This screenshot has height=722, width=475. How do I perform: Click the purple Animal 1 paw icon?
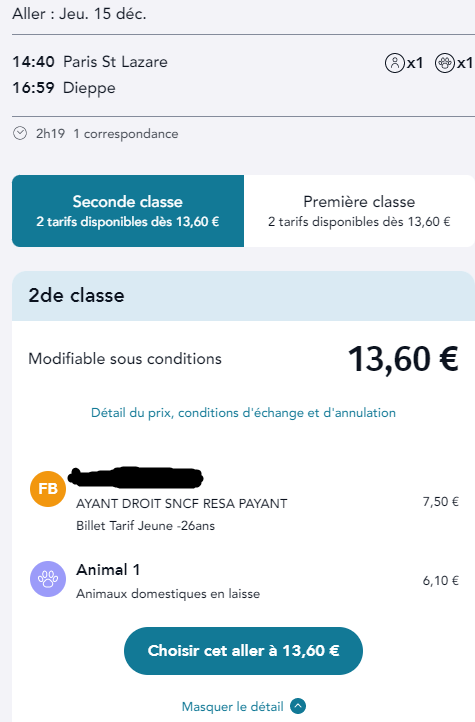(x=48, y=579)
